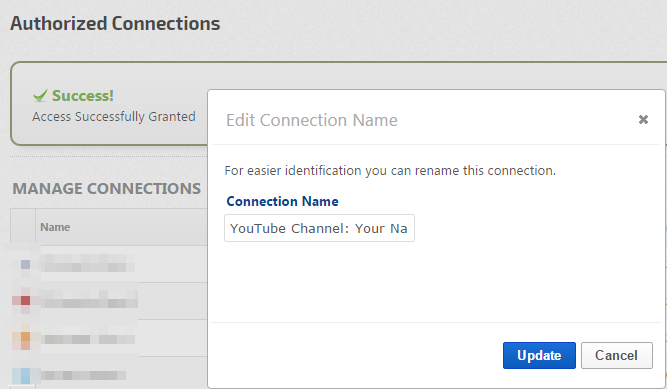Viewport: 667px width, 389px height.
Task: Sort by the Name column header
Action: [x=55, y=227]
